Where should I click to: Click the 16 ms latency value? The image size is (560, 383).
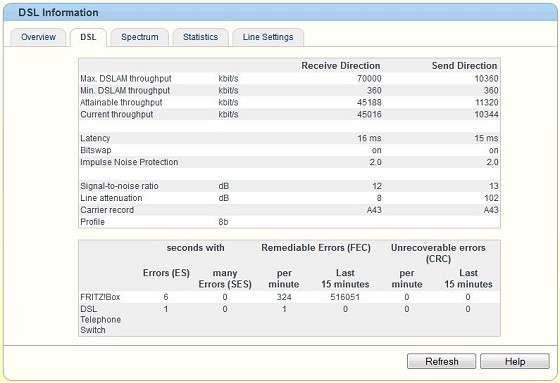(x=369, y=138)
